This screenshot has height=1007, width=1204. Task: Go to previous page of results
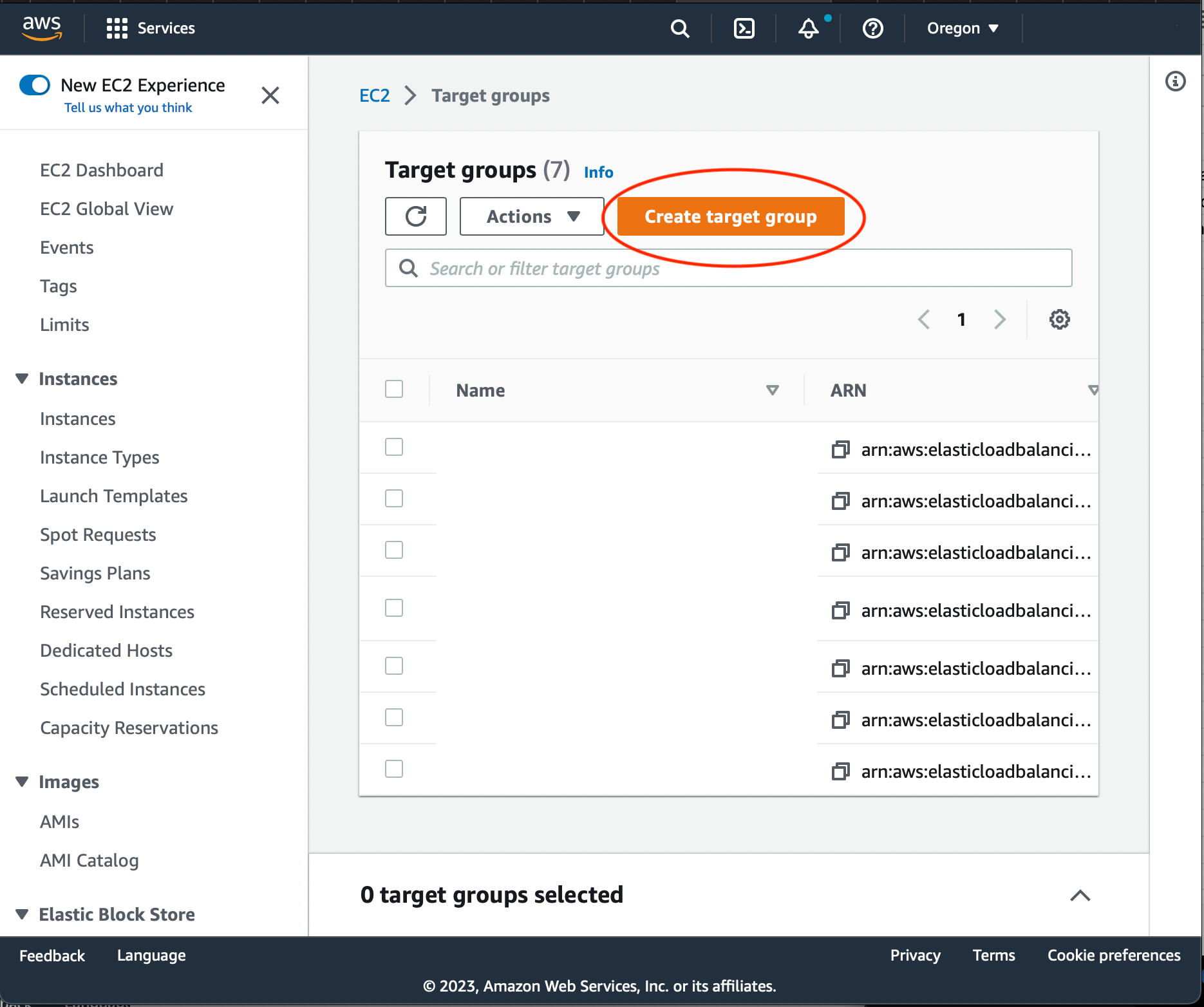tap(924, 319)
